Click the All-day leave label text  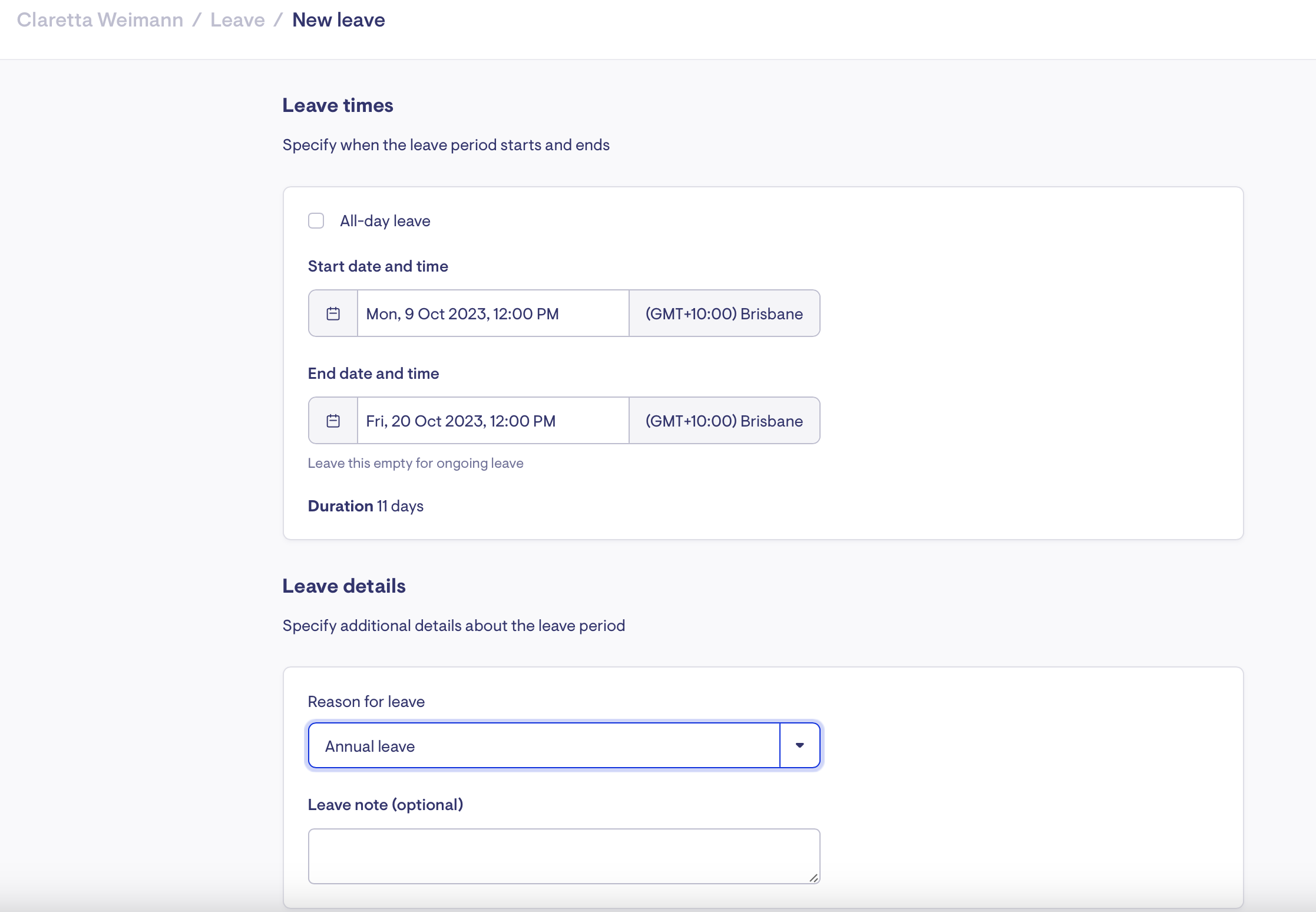tap(385, 221)
